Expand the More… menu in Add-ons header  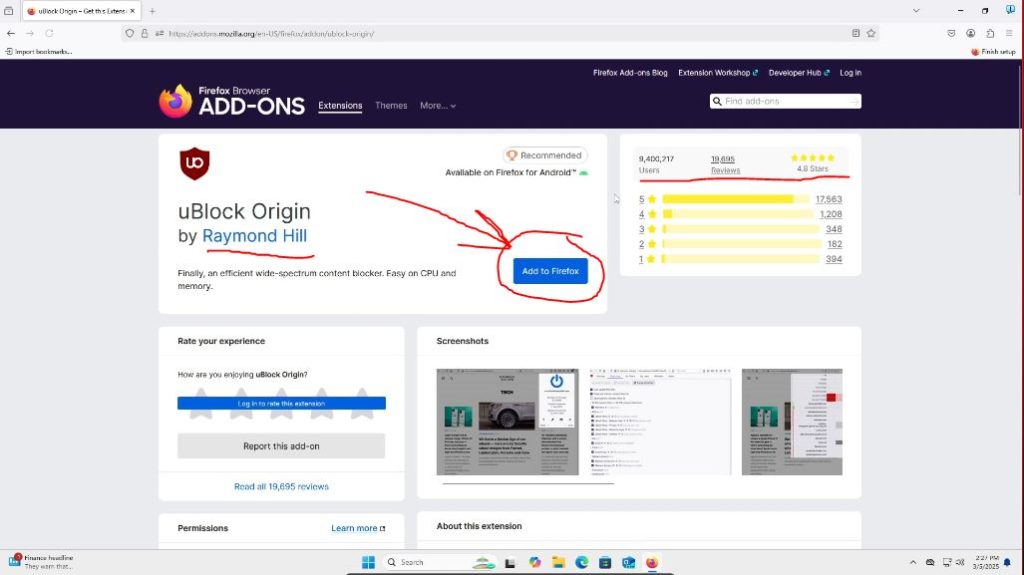pyautogui.click(x=438, y=105)
